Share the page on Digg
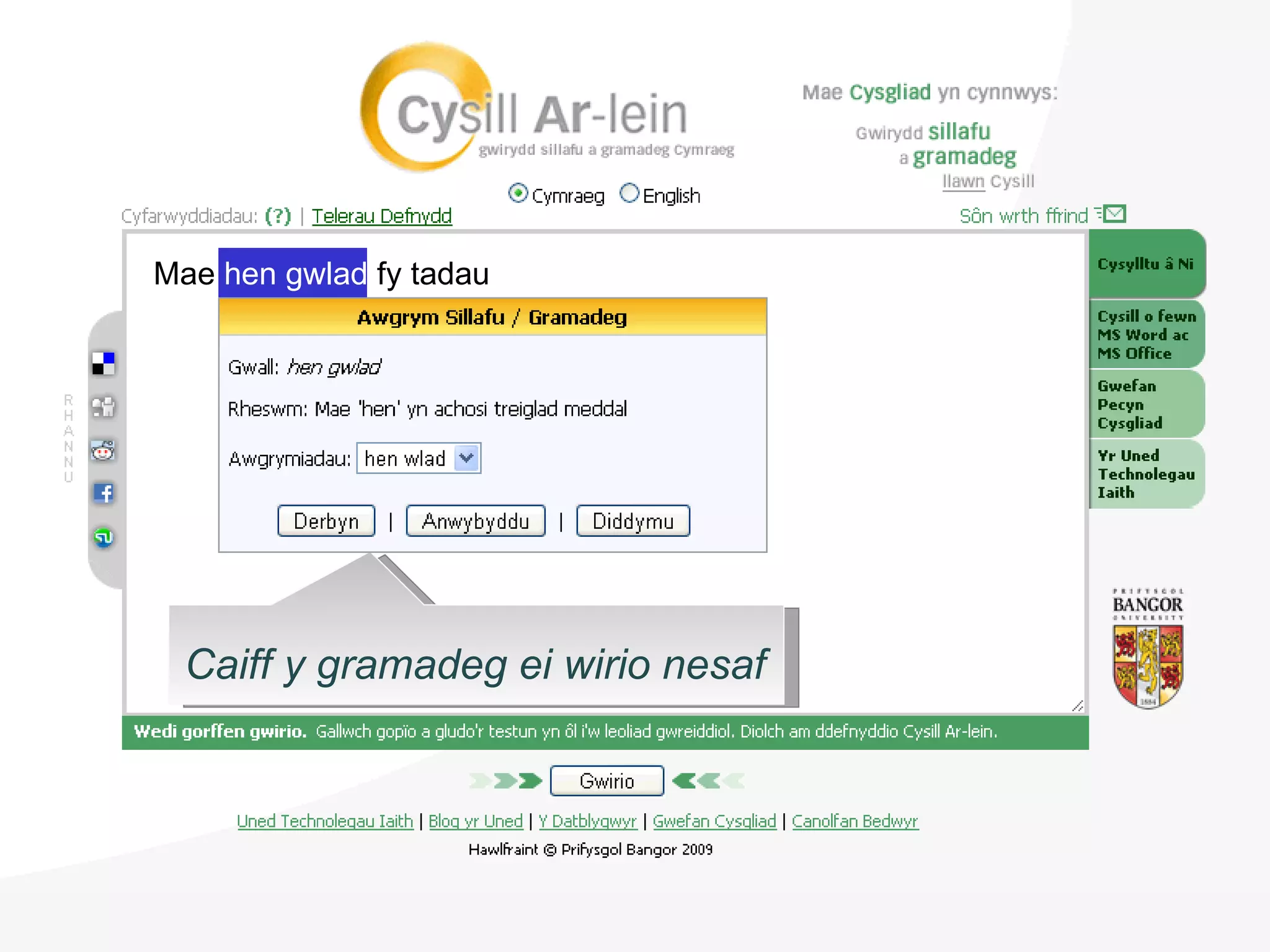 [104, 407]
